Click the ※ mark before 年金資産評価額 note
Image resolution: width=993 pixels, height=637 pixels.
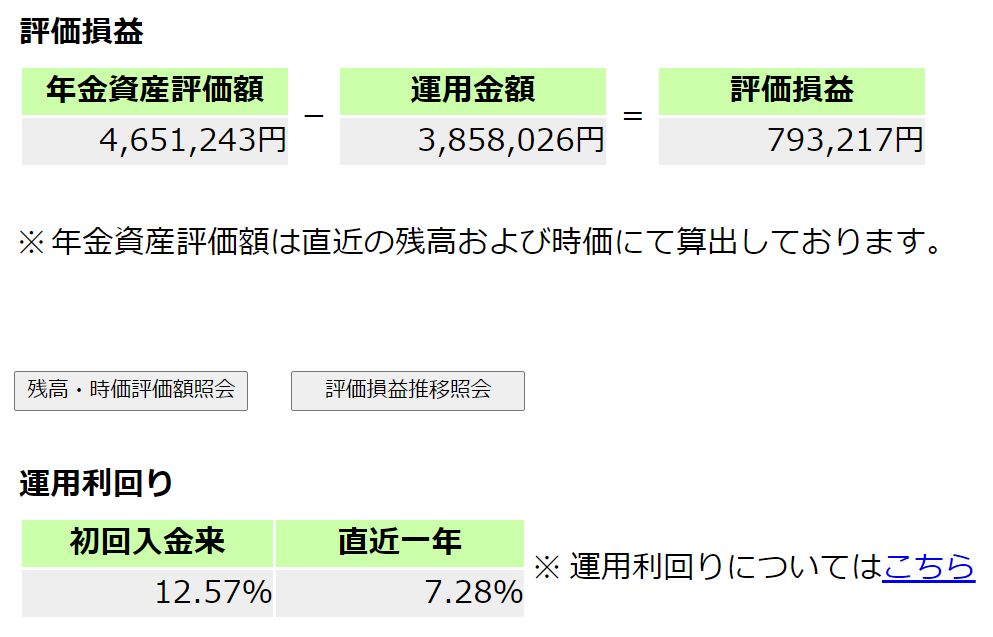[x=32, y=243]
